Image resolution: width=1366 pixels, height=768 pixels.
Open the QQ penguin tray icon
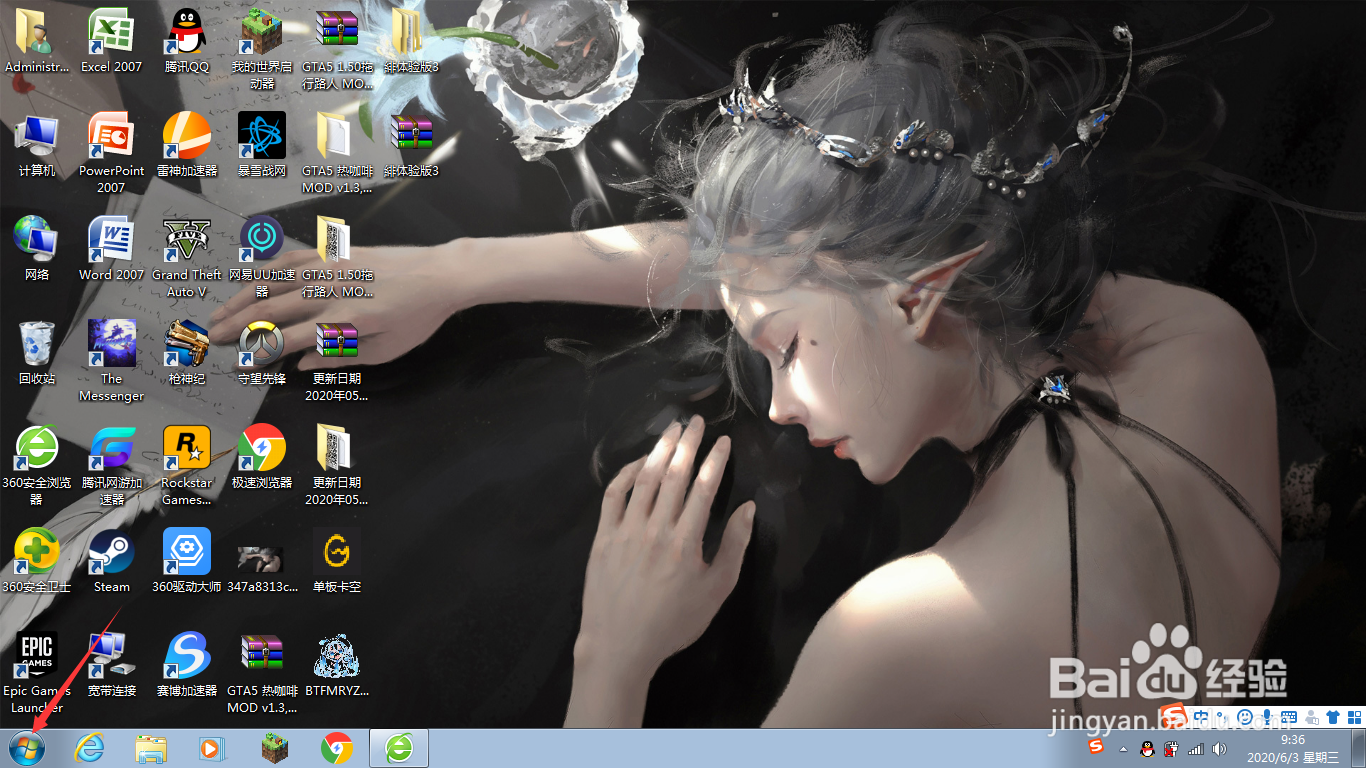point(1147,748)
